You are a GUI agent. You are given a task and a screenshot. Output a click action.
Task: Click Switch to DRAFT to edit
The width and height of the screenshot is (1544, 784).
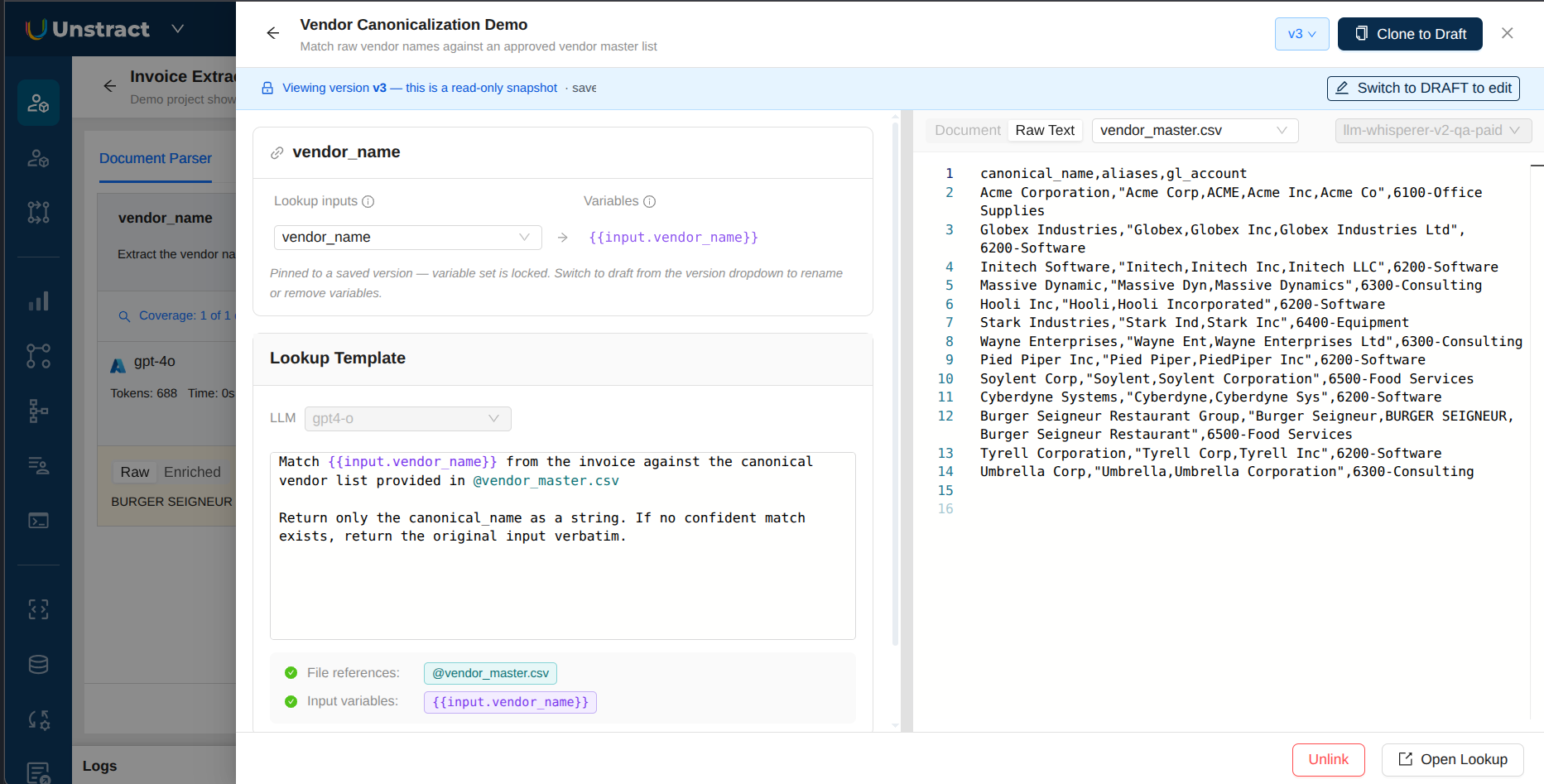click(x=1423, y=89)
